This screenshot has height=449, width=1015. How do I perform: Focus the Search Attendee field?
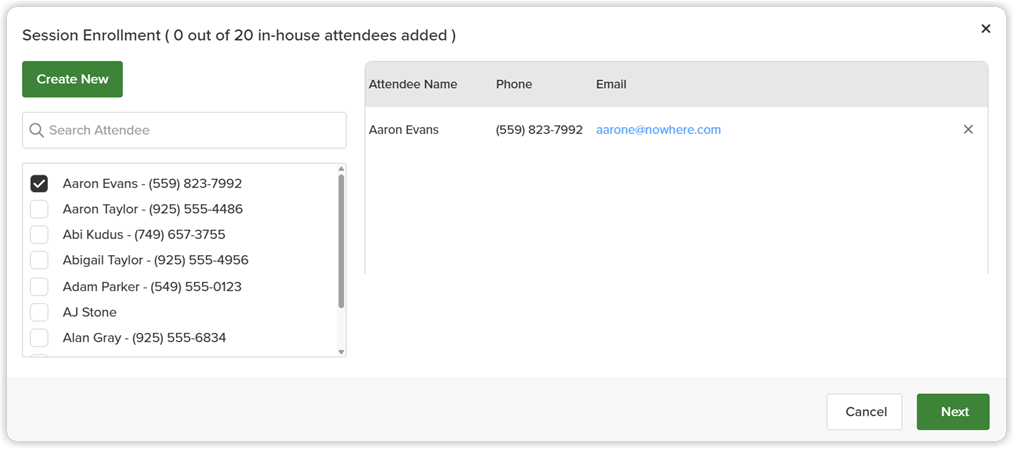click(x=184, y=130)
